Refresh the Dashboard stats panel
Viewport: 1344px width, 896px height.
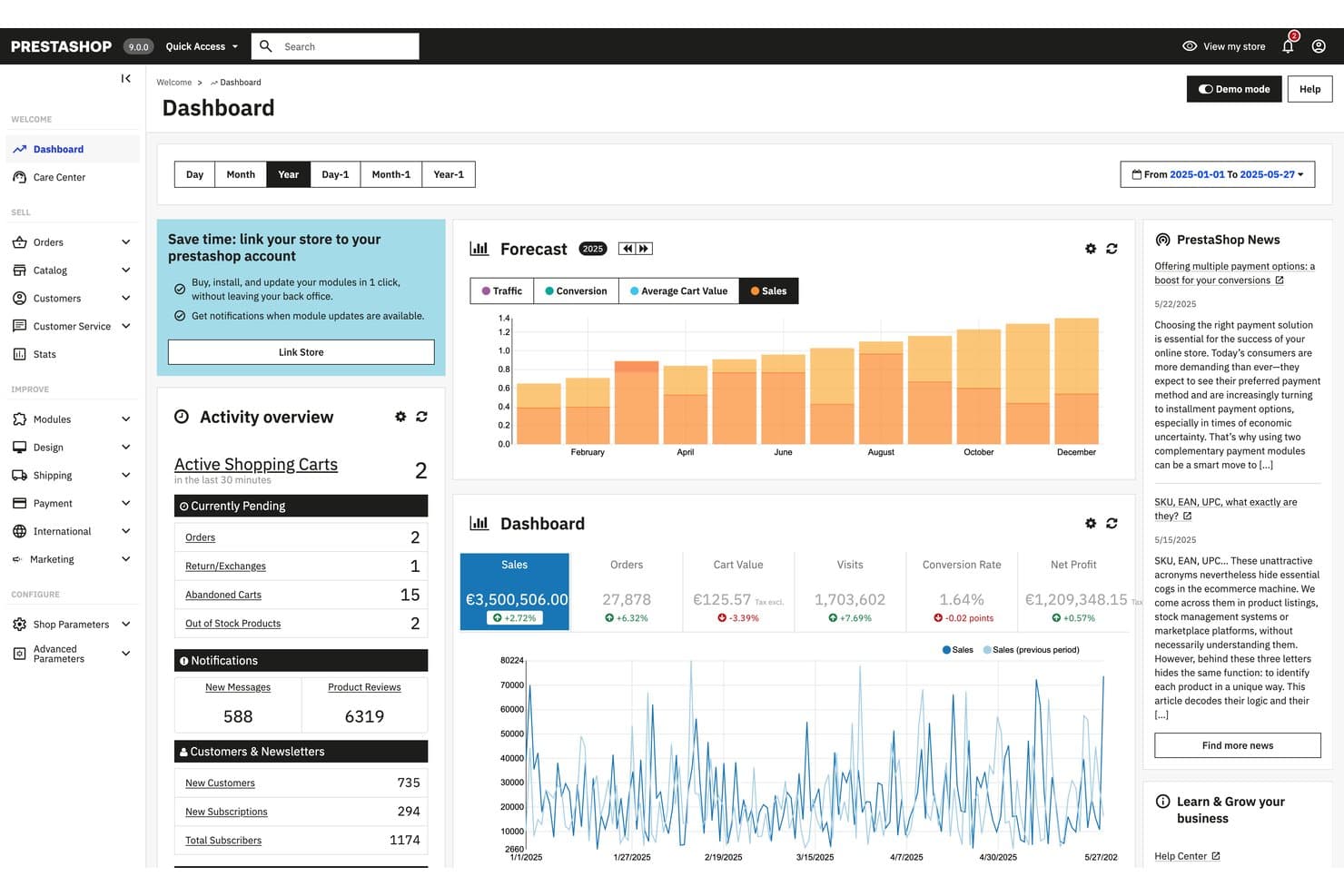(x=1112, y=523)
